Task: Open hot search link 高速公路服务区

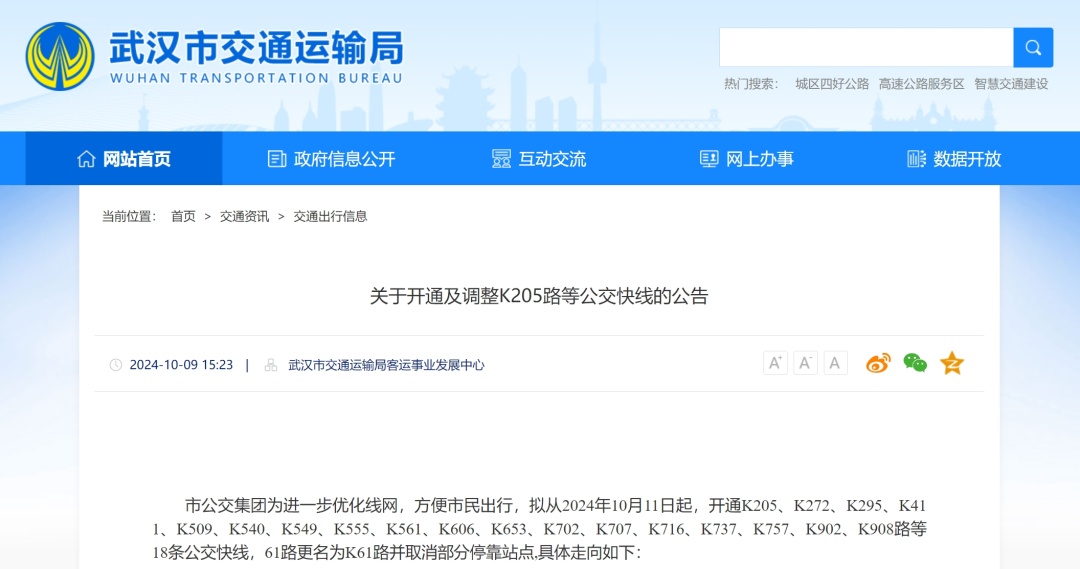Action: pos(922,84)
